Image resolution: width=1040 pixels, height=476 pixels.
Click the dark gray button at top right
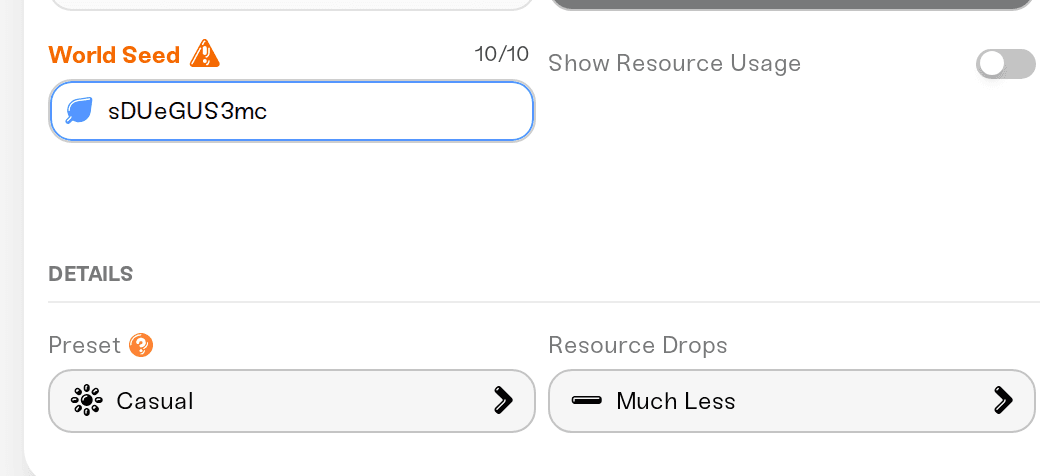(x=792, y=5)
